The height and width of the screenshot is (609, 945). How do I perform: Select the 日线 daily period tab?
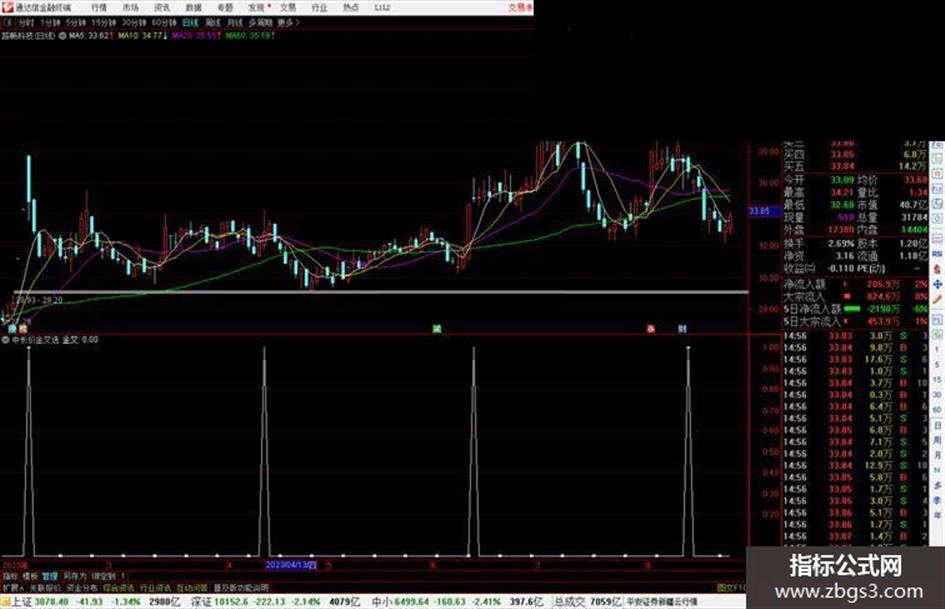coord(190,22)
